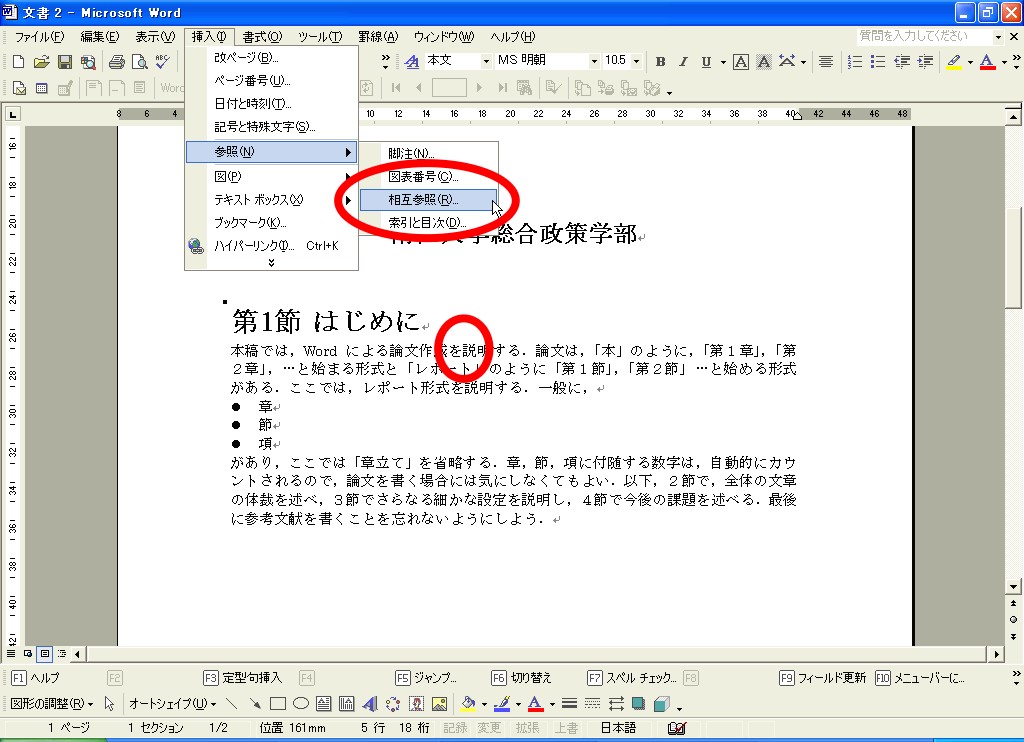Select the Arrow drawing tool
The image size is (1024, 742).
[254, 703]
